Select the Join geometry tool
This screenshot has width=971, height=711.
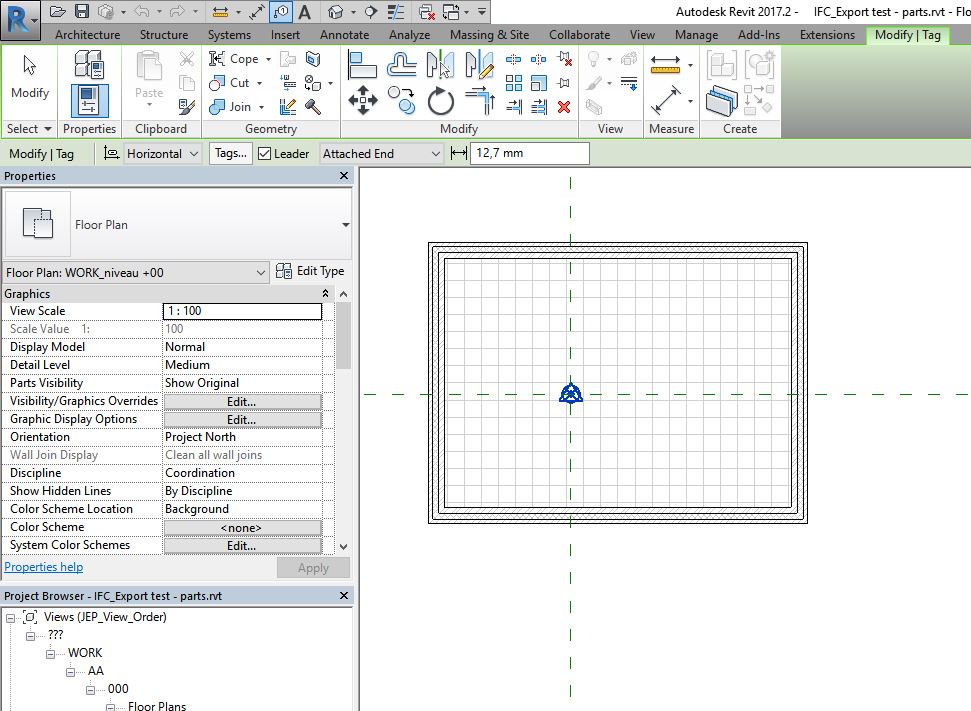[x=234, y=105]
